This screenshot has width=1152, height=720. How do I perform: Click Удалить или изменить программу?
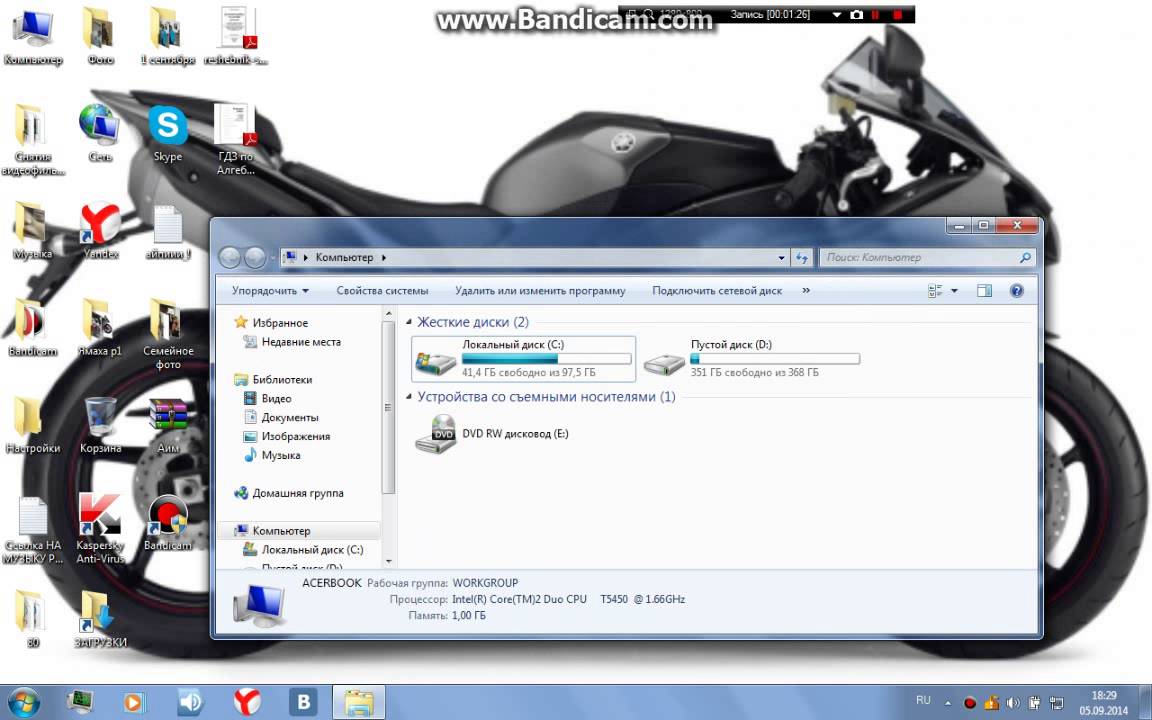pos(540,291)
